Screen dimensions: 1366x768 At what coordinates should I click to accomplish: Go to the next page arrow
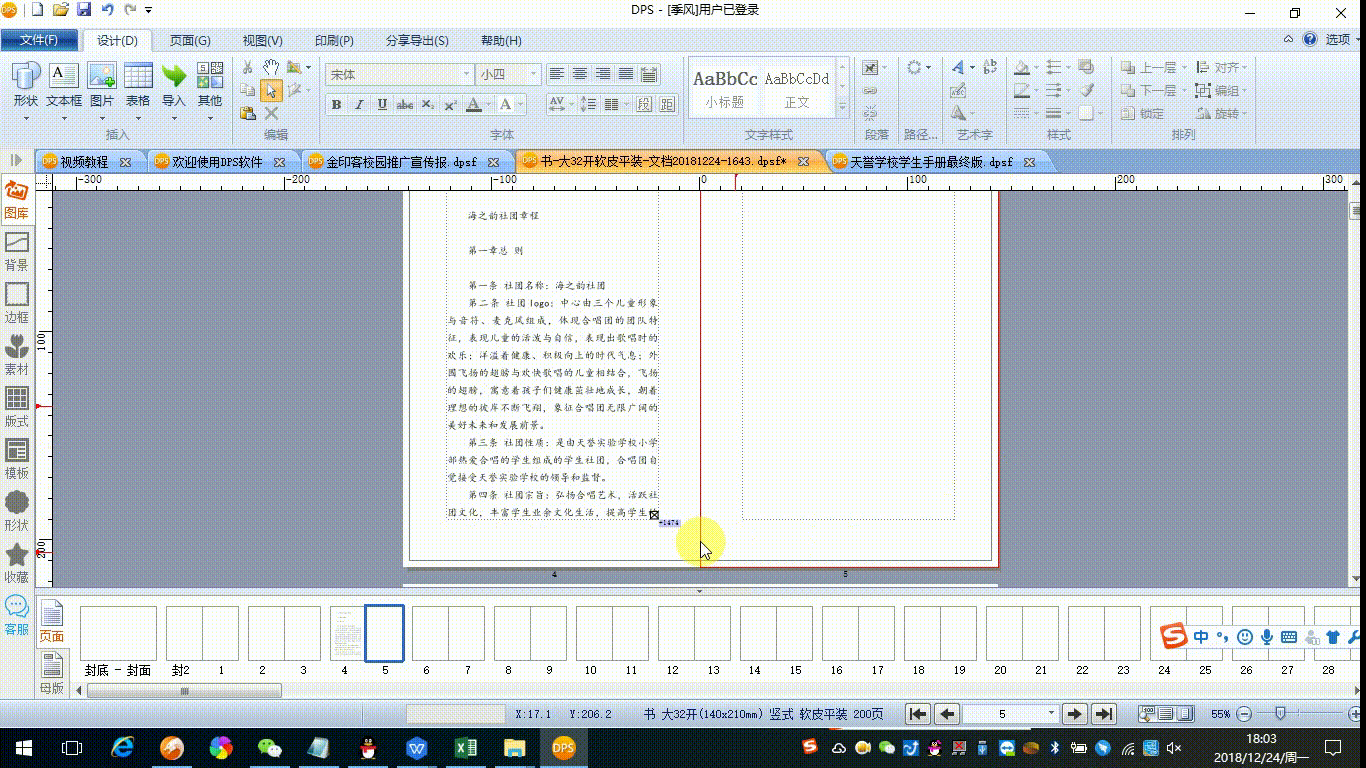[1074, 714]
